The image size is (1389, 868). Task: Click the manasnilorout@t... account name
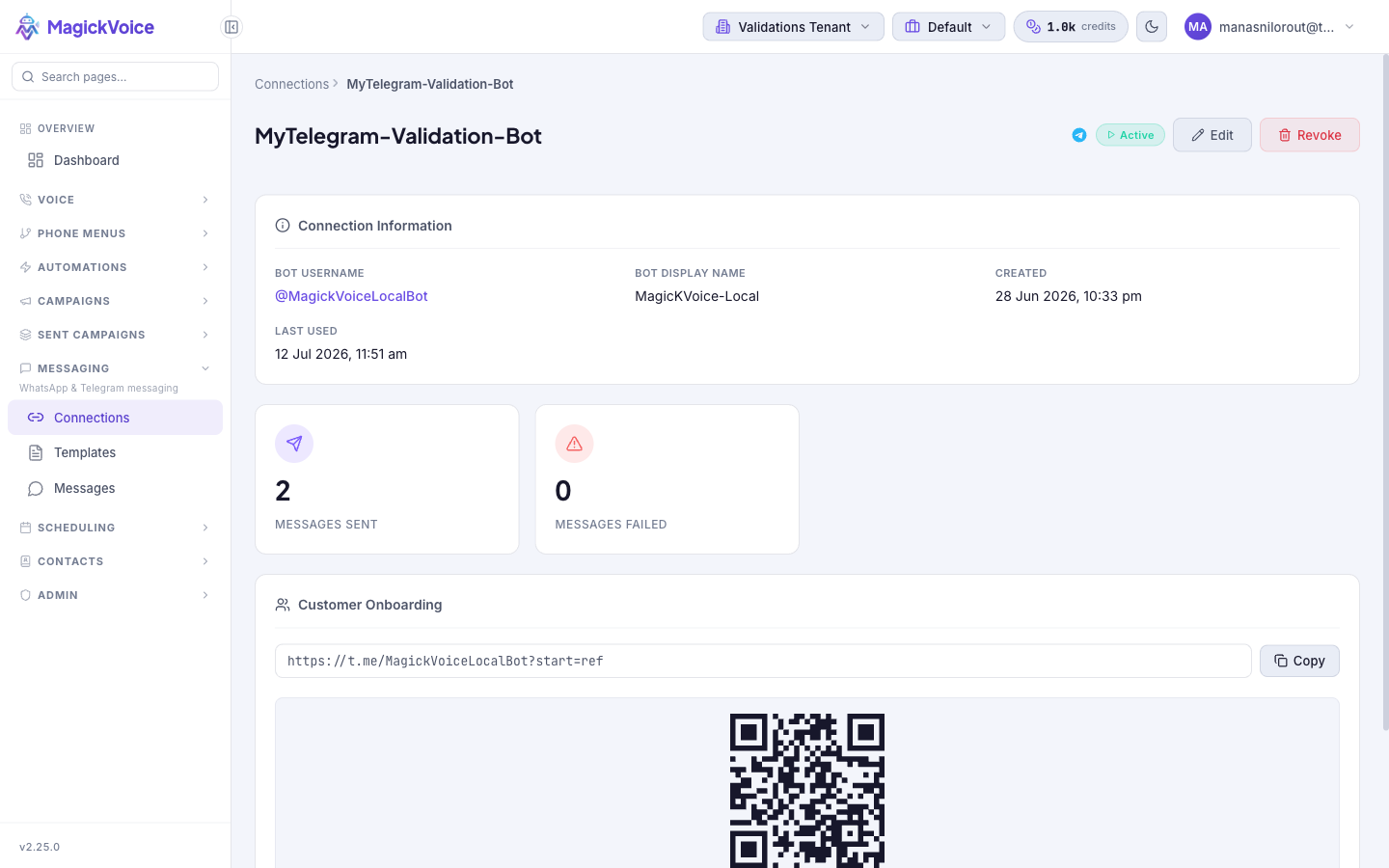[1276, 27]
